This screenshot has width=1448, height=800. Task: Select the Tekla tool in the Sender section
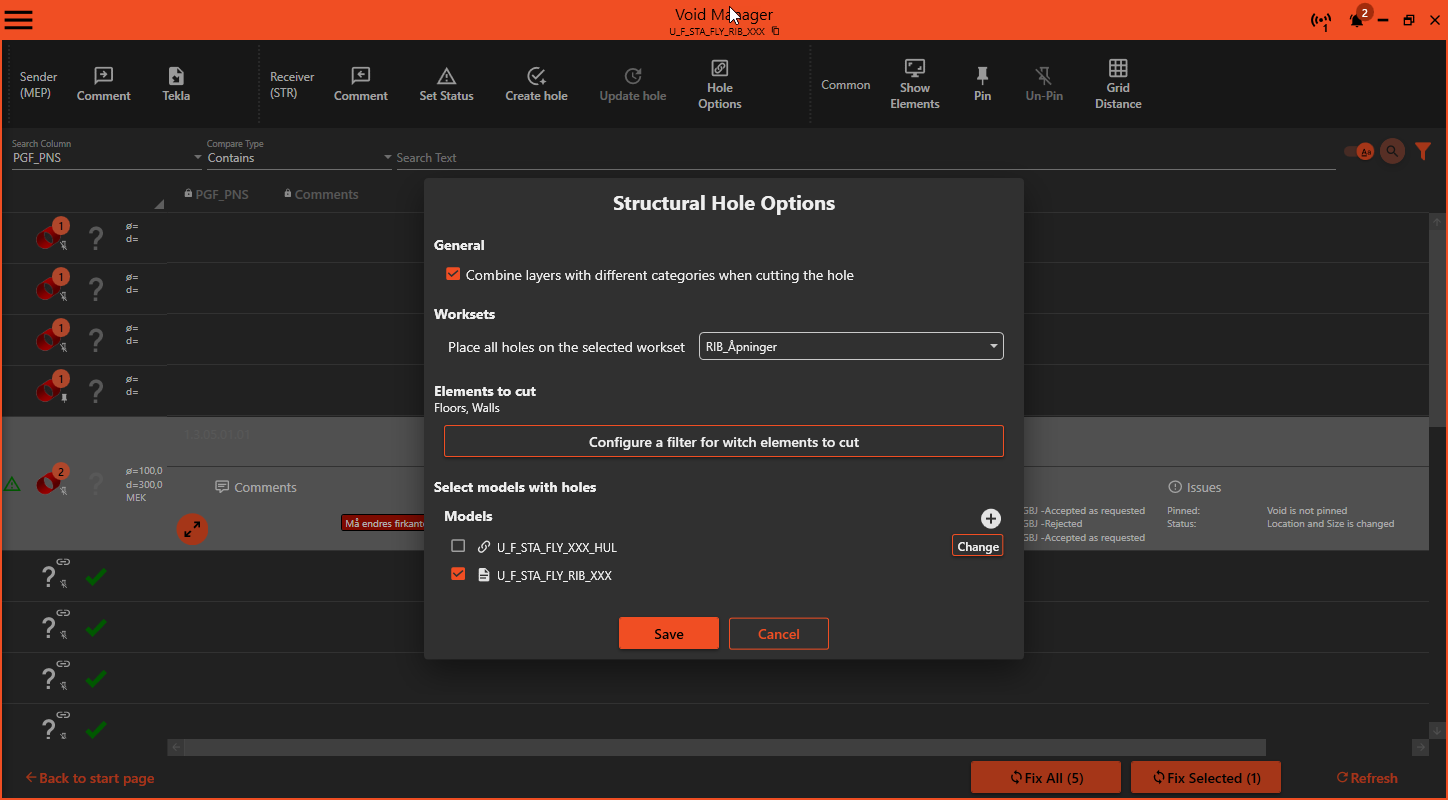175,84
